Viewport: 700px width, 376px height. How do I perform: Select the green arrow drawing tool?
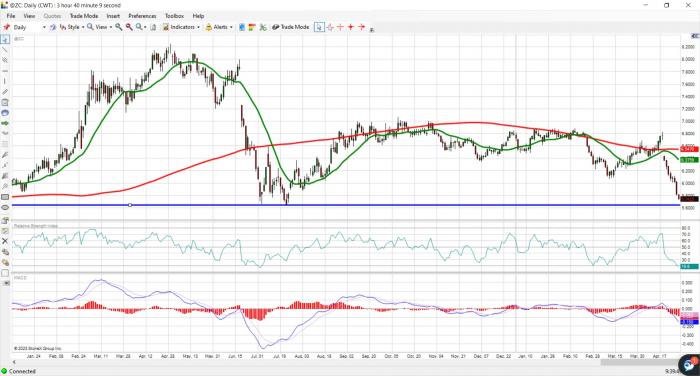click(x=5, y=123)
